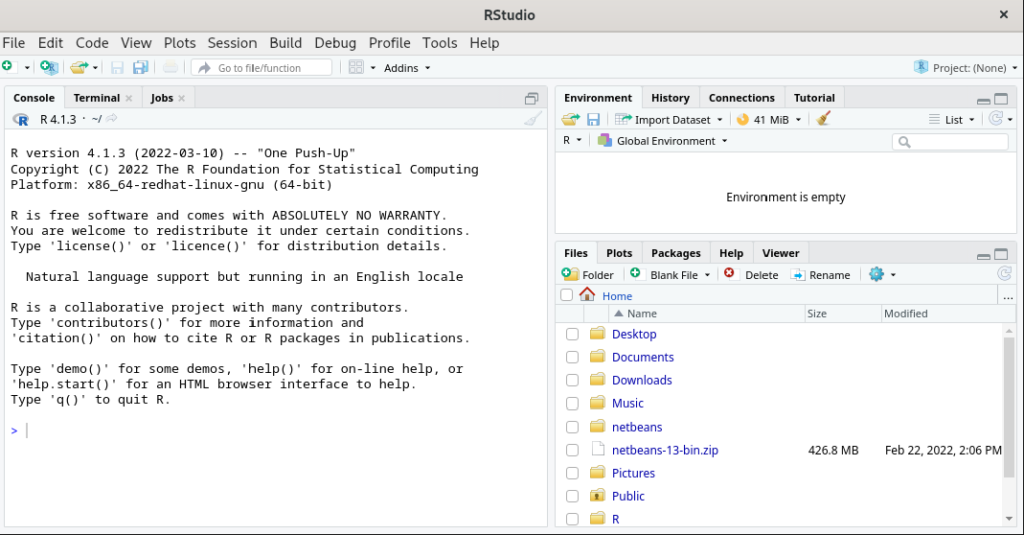Check the netbeans-13-bin.zip checkbox
The image size is (1024, 535).
(572, 450)
